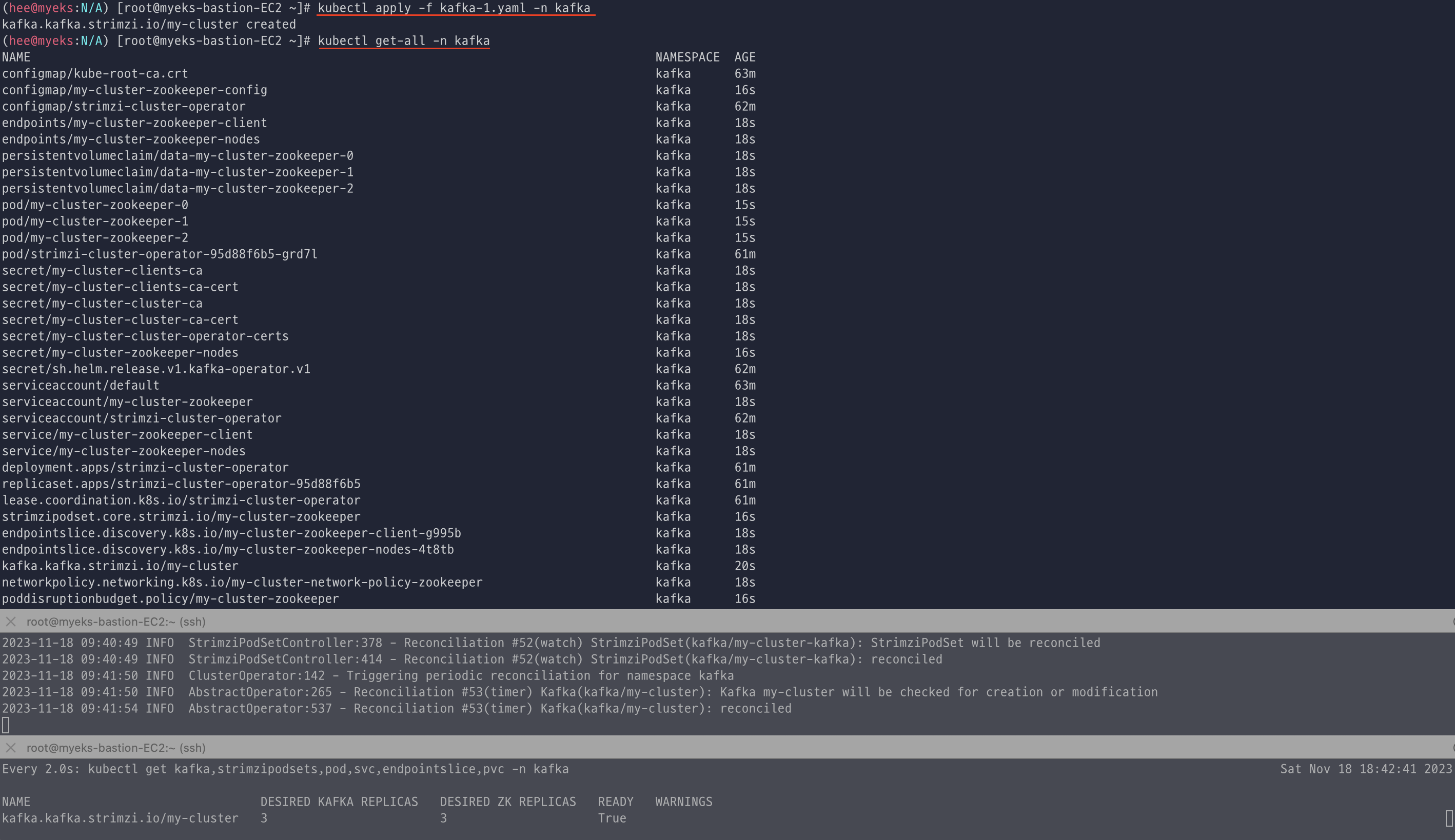This screenshot has width=1455, height=840.
Task: Close the operator log pane
Action: coord(10,622)
